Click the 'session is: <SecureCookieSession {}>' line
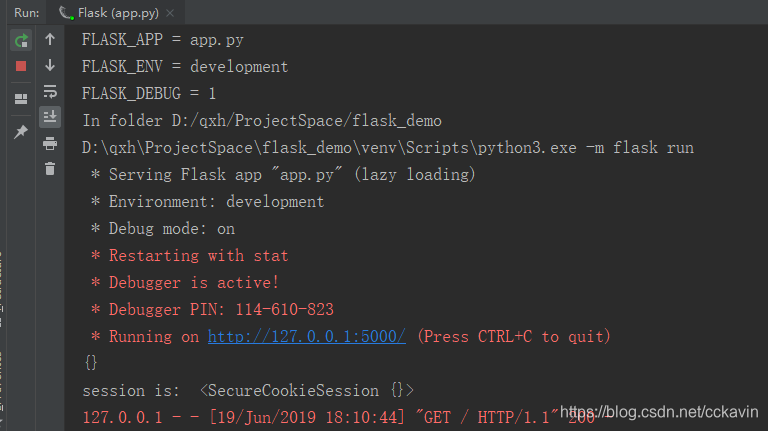This screenshot has width=768, height=431. (x=248, y=390)
